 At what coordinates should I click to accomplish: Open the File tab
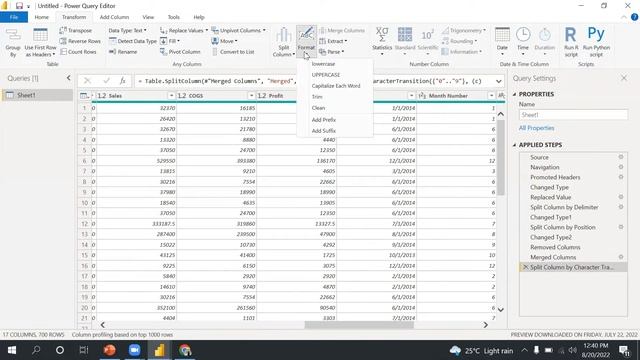pos(14,17)
